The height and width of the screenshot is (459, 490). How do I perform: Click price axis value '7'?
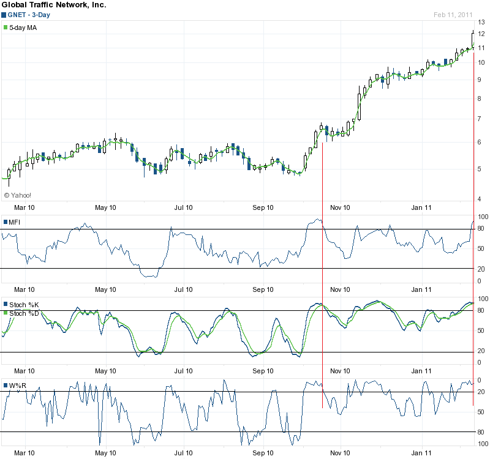480,119
